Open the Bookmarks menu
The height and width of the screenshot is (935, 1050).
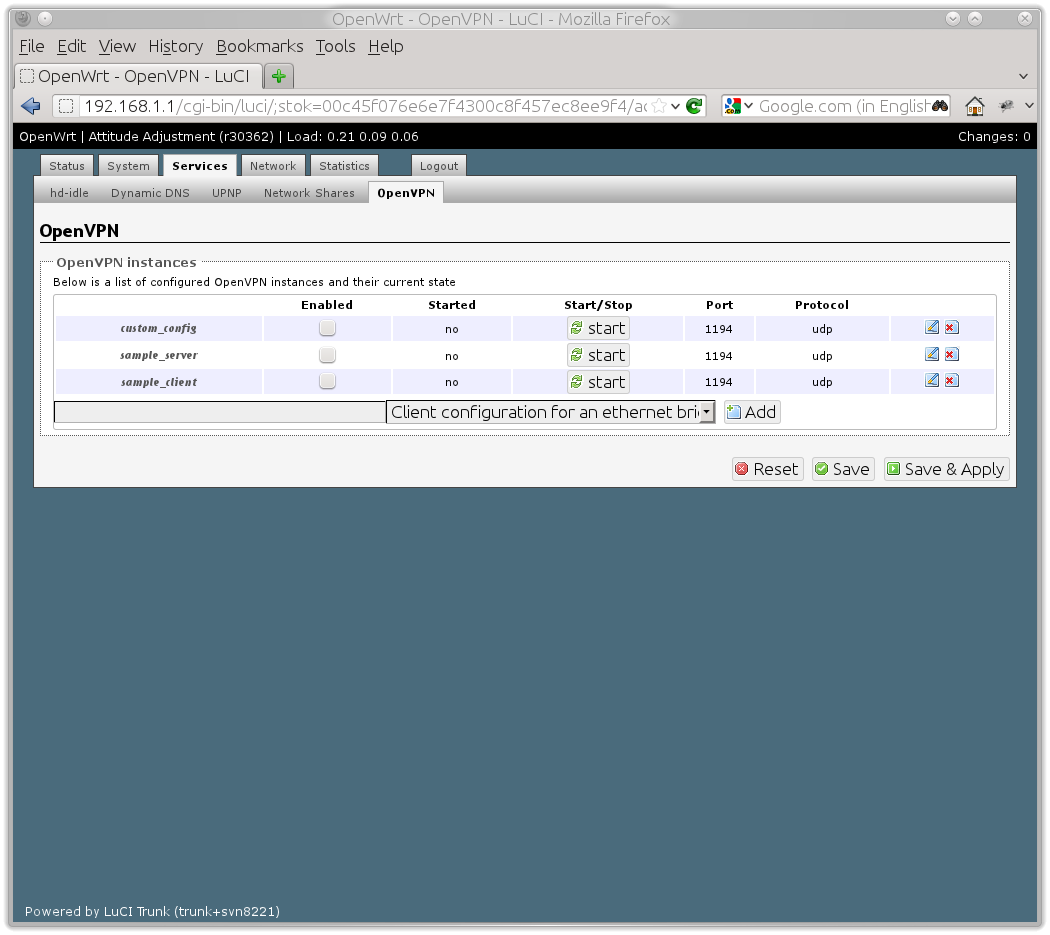click(259, 46)
